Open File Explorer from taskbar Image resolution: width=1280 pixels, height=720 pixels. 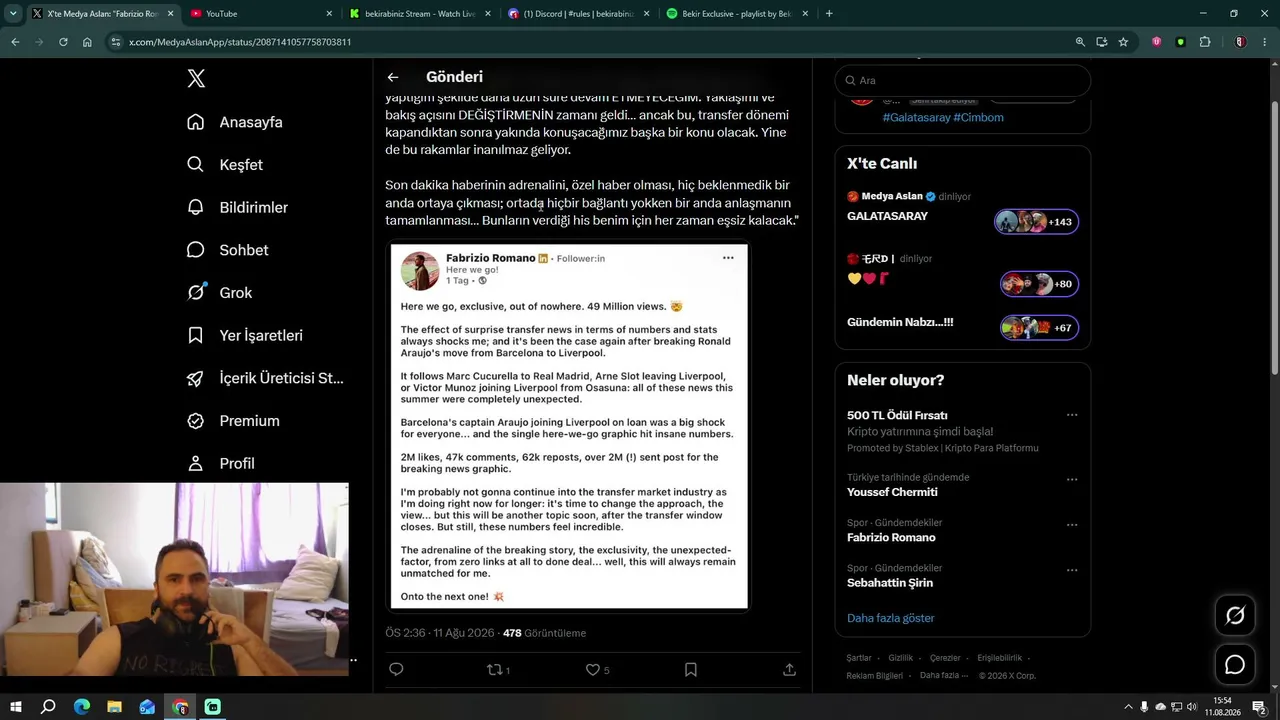click(x=114, y=707)
